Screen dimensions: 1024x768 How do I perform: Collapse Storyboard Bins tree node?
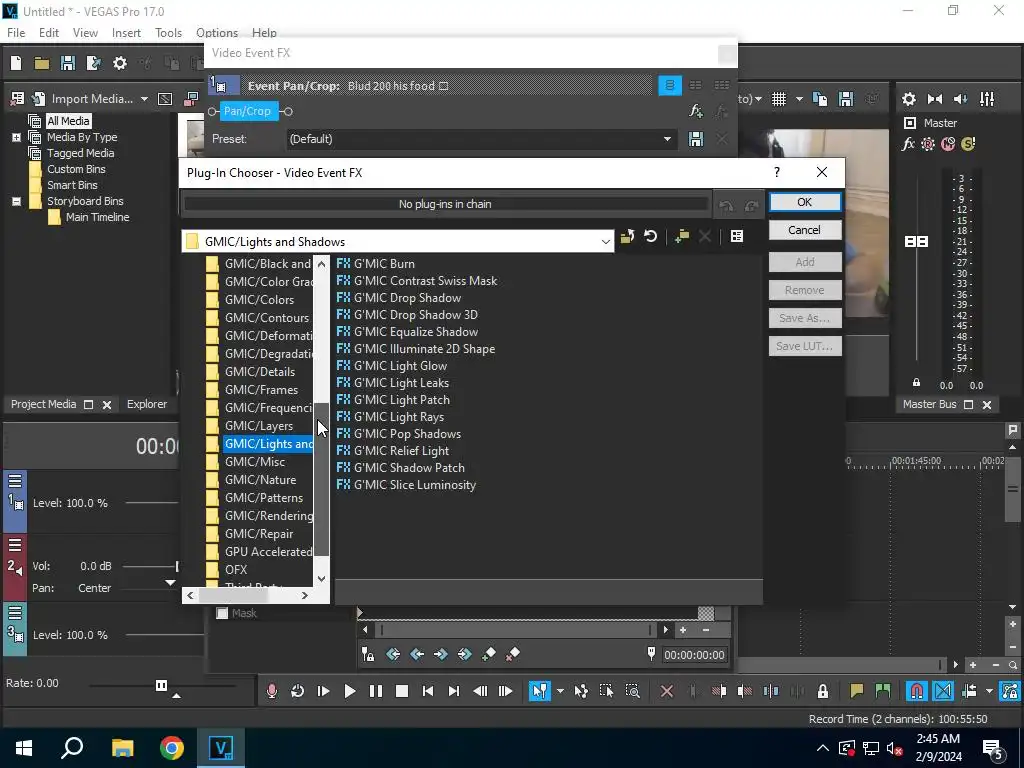(16, 201)
